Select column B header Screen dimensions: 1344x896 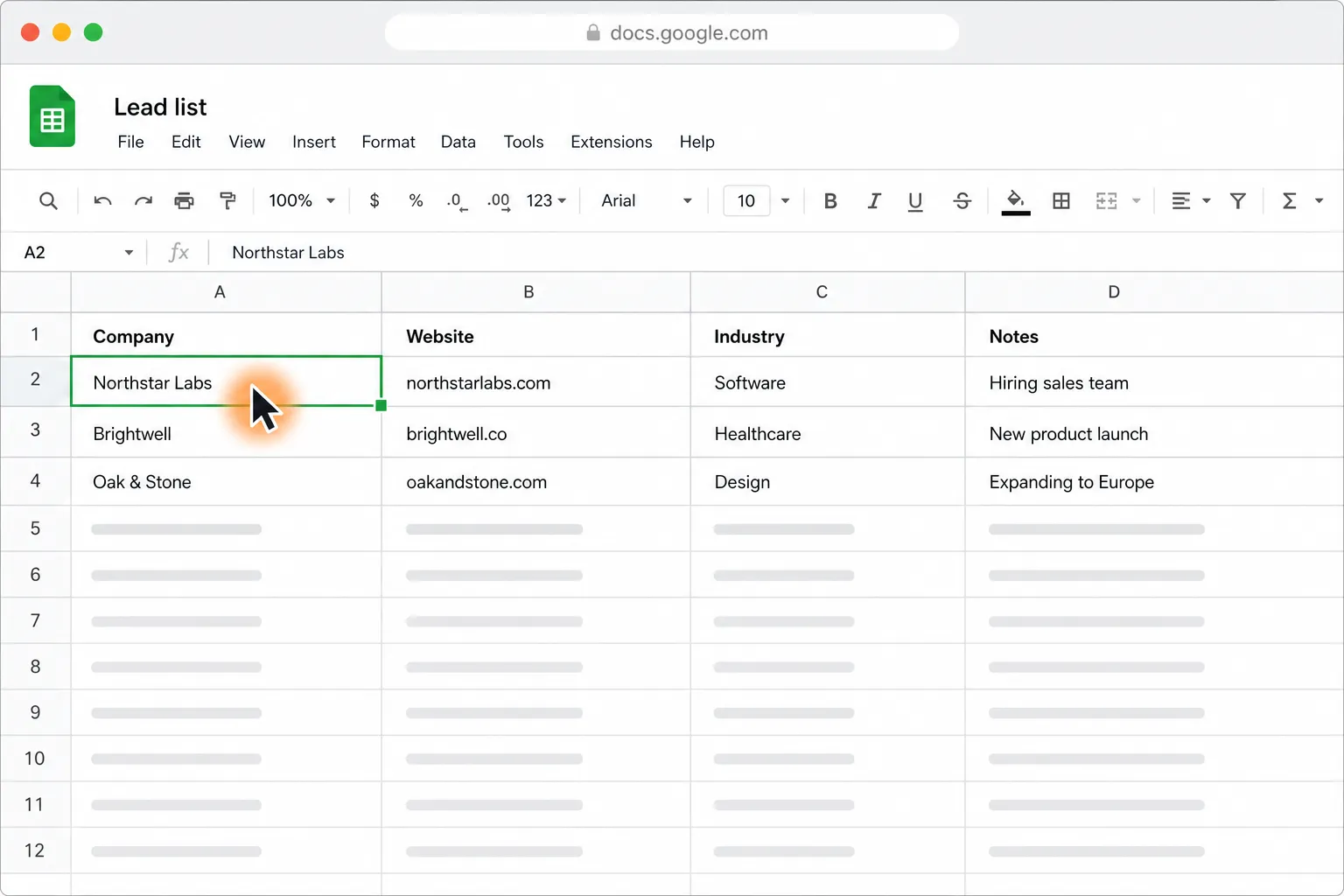[536, 292]
